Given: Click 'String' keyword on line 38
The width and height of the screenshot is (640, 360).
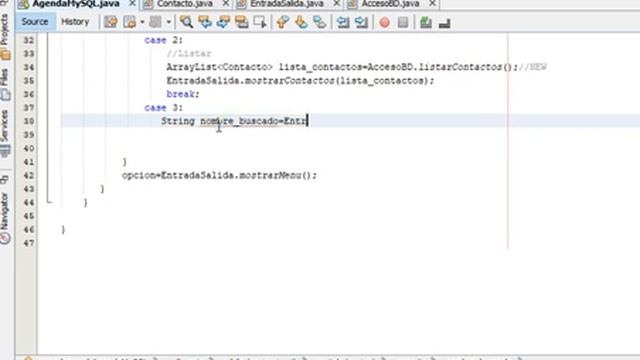Looking at the screenshot, I should [x=178, y=121].
